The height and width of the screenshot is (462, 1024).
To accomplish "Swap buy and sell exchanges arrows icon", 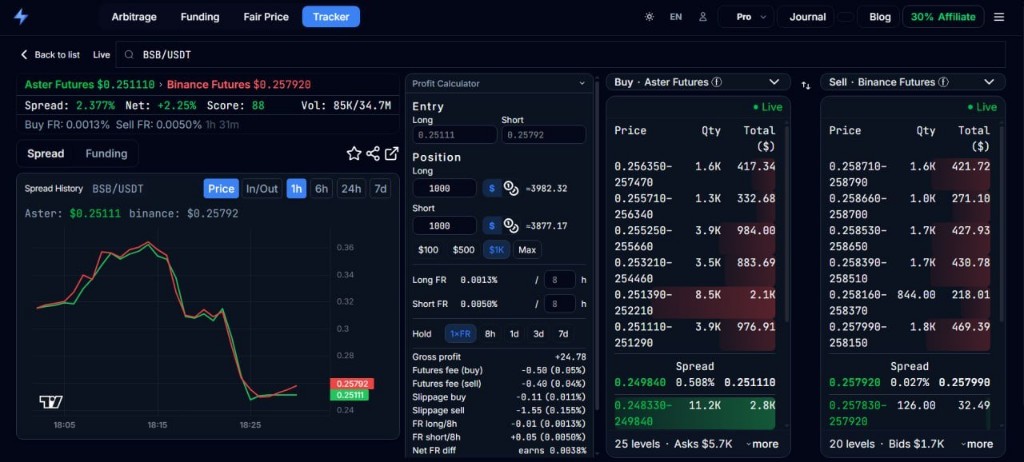I will tap(806, 85).
